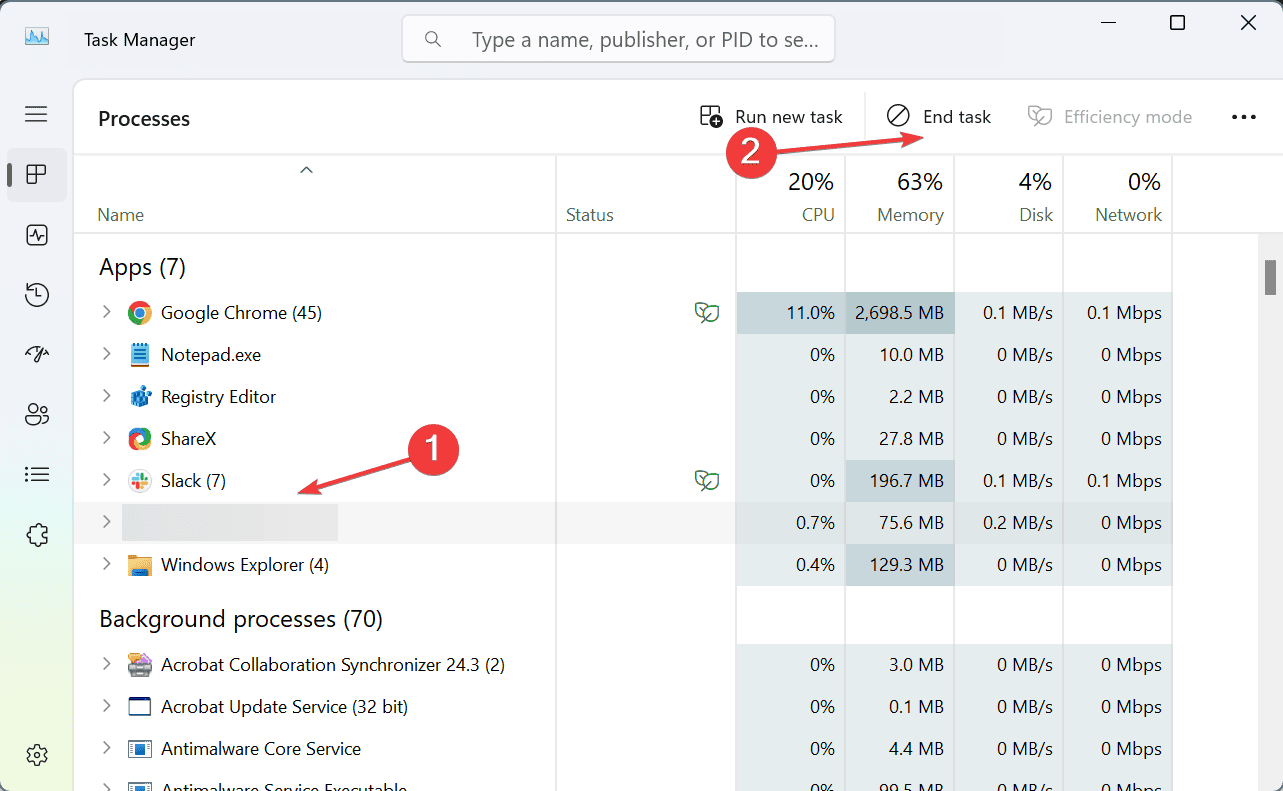Viewport: 1283px width, 791px height.
Task: Open Startup apps sidebar icon
Action: point(37,355)
